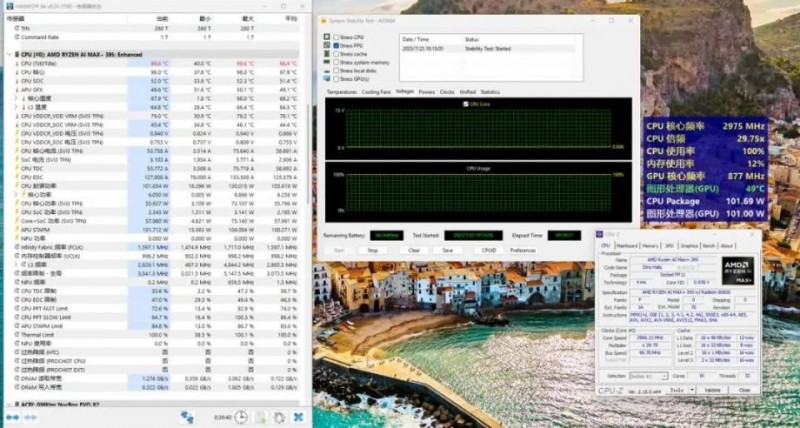The width and height of the screenshot is (800, 428).
Task: Click the thermometer icon on CPU SOC row
Action: 18,81
